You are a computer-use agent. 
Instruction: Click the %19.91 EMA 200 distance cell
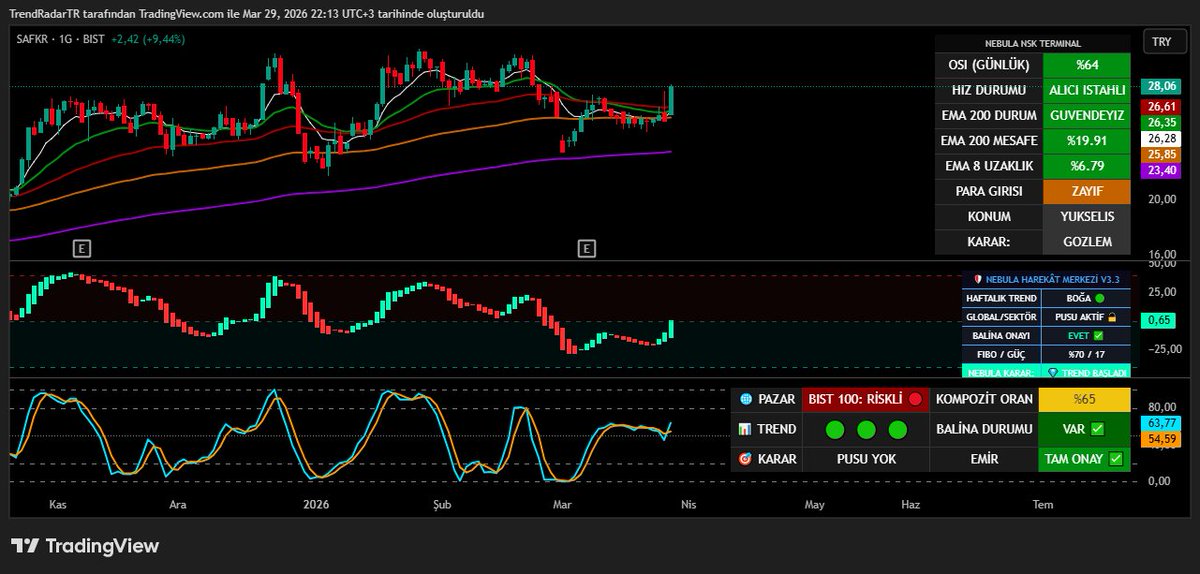(1087, 140)
